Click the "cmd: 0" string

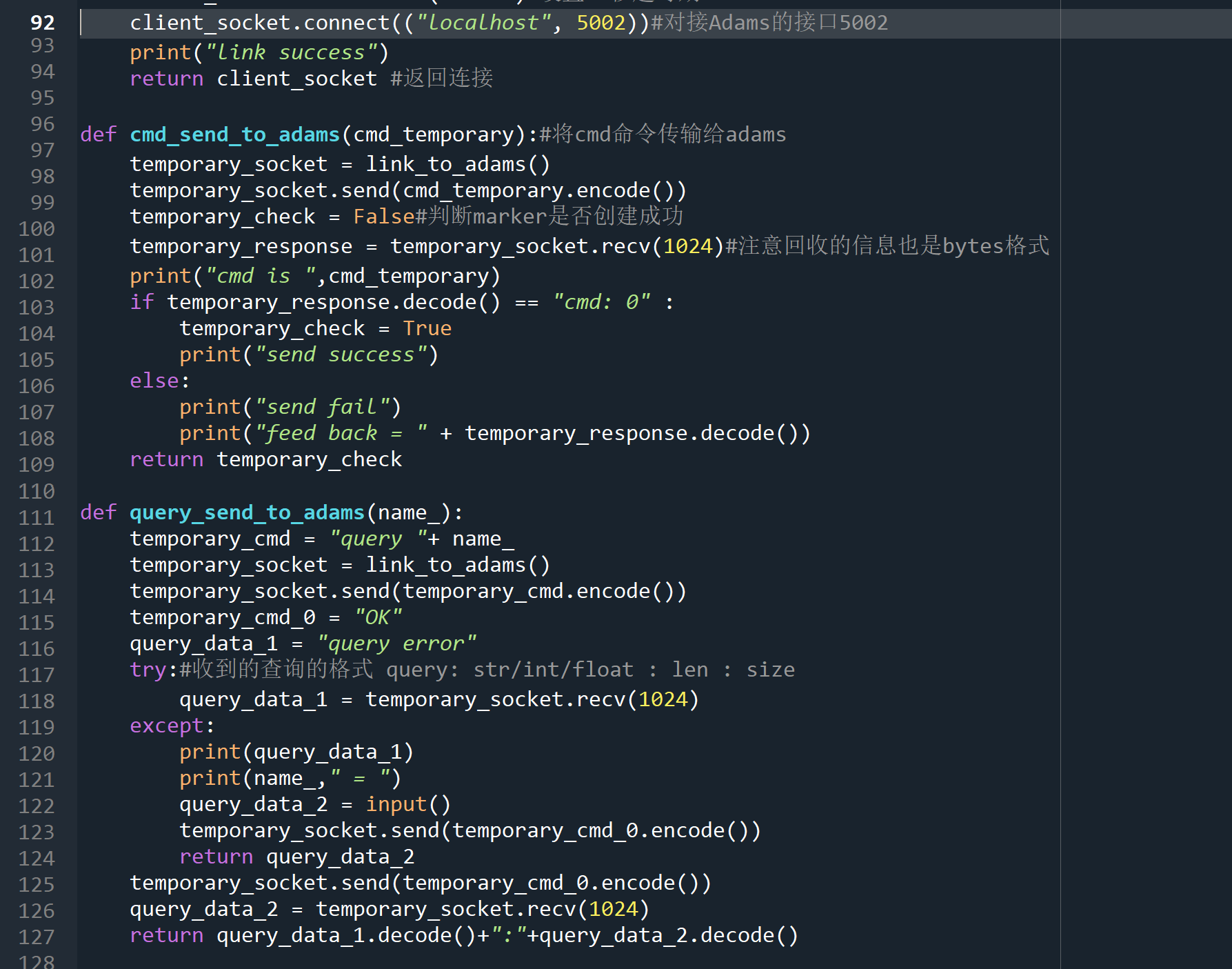tap(602, 302)
